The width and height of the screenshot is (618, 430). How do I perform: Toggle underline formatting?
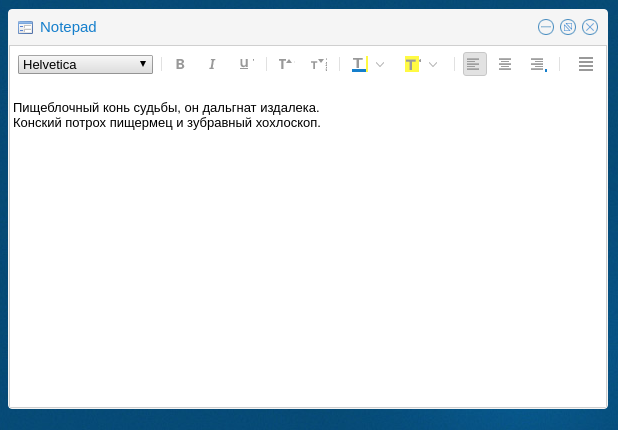pyautogui.click(x=244, y=64)
